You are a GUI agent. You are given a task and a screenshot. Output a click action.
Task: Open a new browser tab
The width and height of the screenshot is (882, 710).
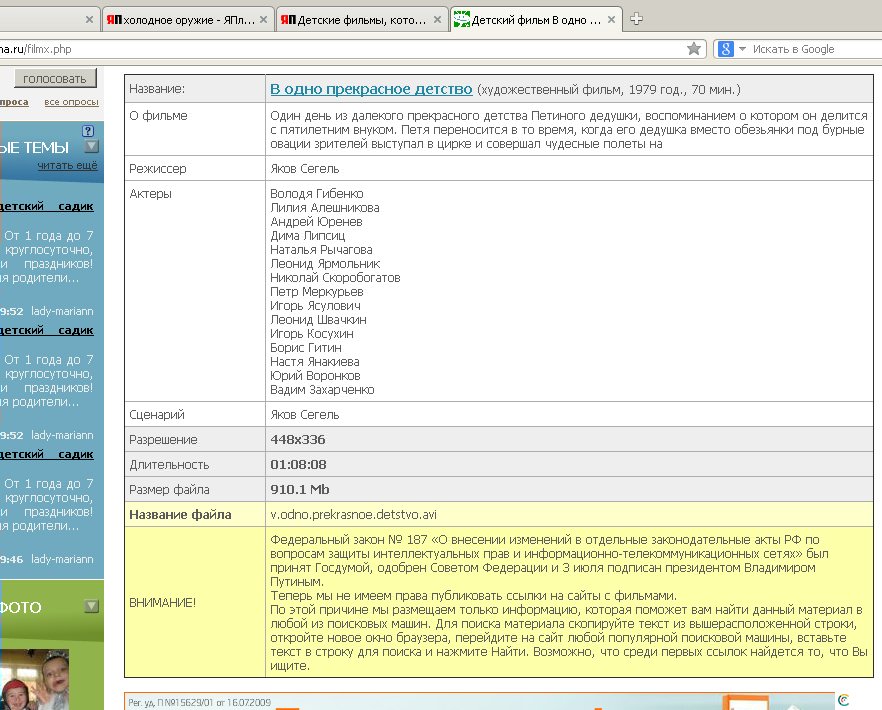(637, 19)
